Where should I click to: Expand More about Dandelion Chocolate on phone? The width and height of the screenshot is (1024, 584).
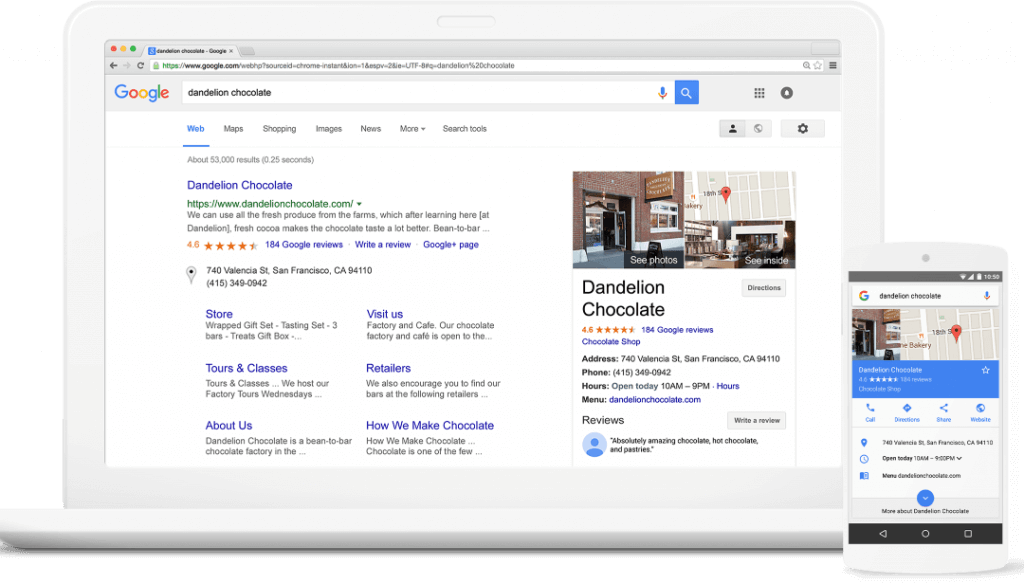coord(925,497)
